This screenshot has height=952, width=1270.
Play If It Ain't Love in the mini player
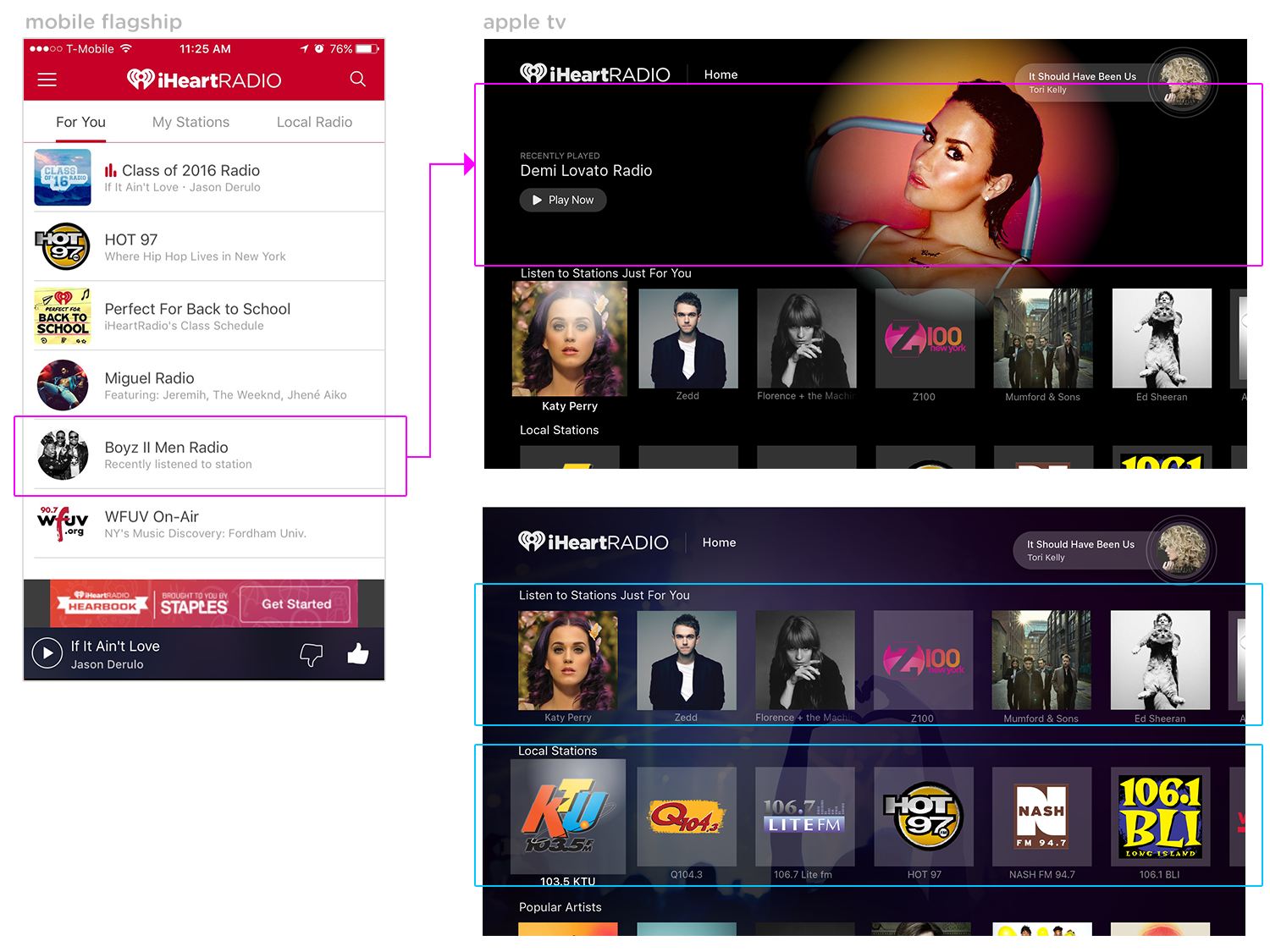[47, 653]
